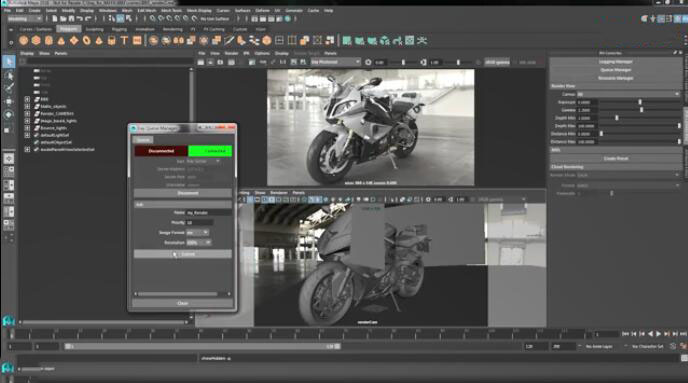This screenshot has height=383, width=688.
Task: Expand the Matte_objects node in the outliner
Action: tap(27, 107)
